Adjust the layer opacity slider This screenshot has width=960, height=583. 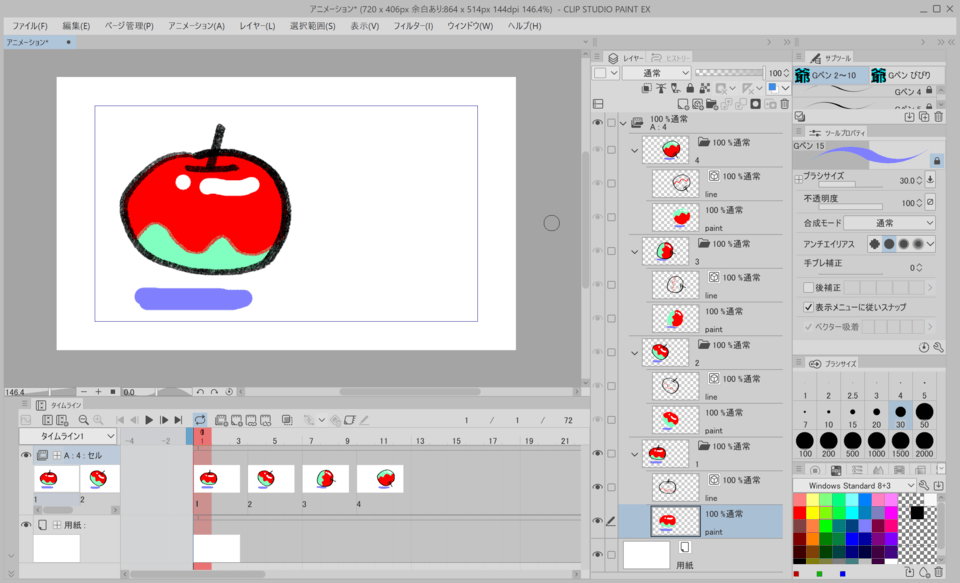pyautogui.click(x=730, y=73)
